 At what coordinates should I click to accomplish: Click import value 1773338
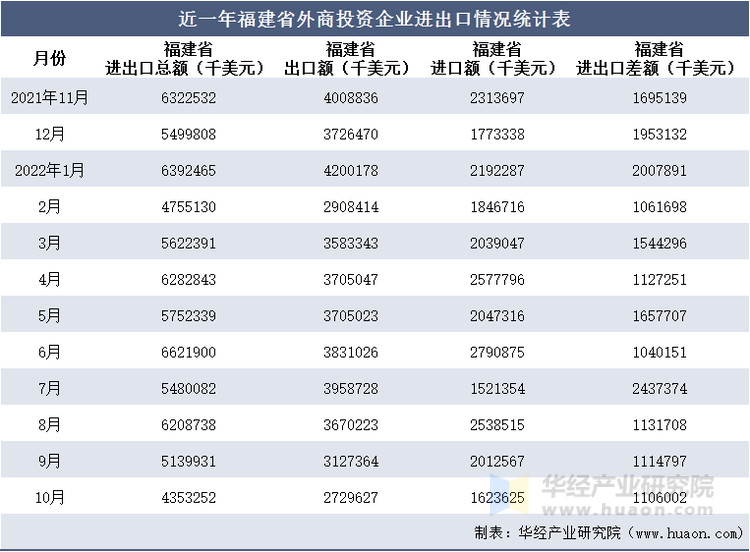click(x=497, y=134)
